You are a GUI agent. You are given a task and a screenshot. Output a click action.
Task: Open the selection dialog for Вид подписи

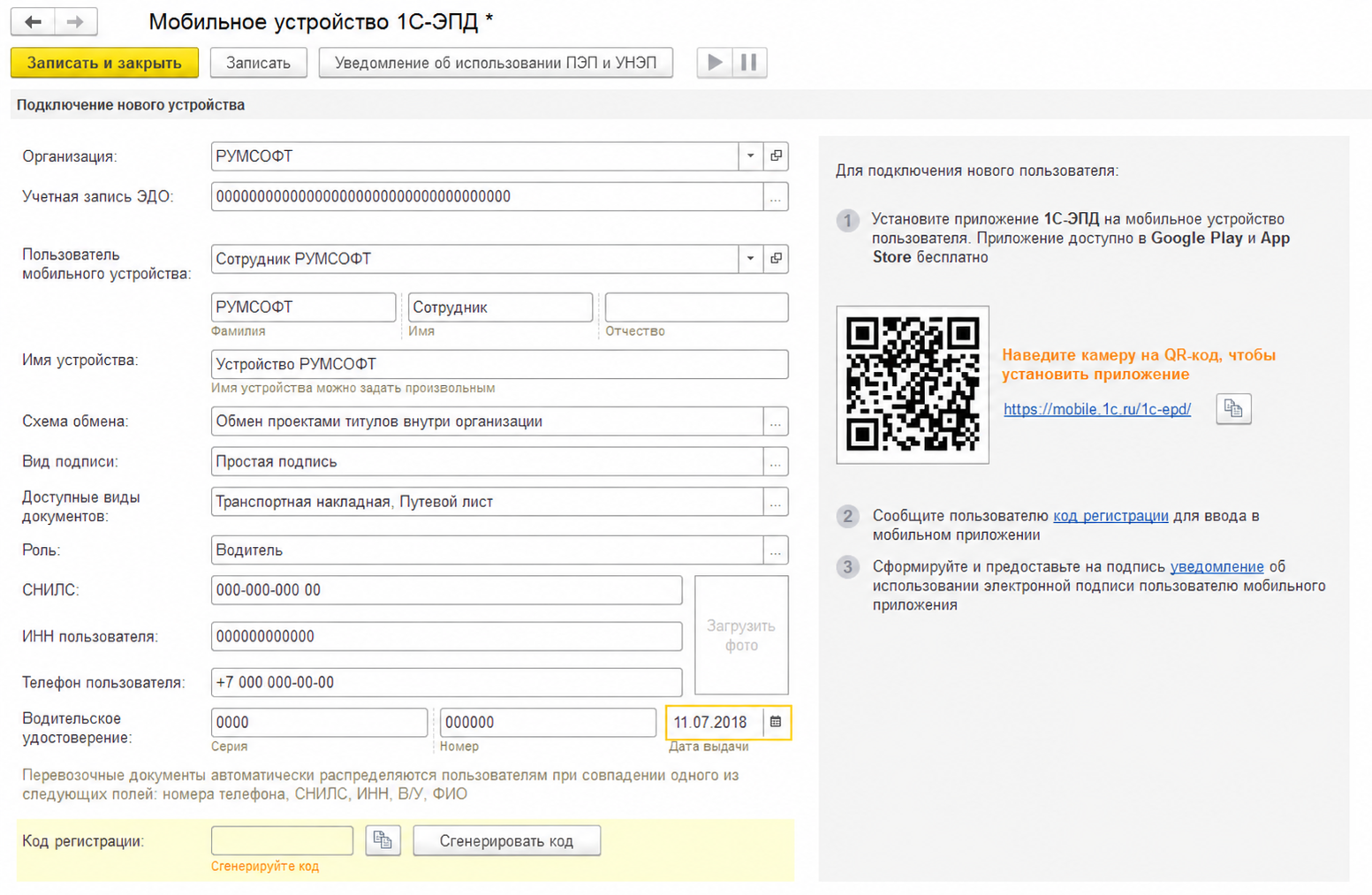pos(776,462)
